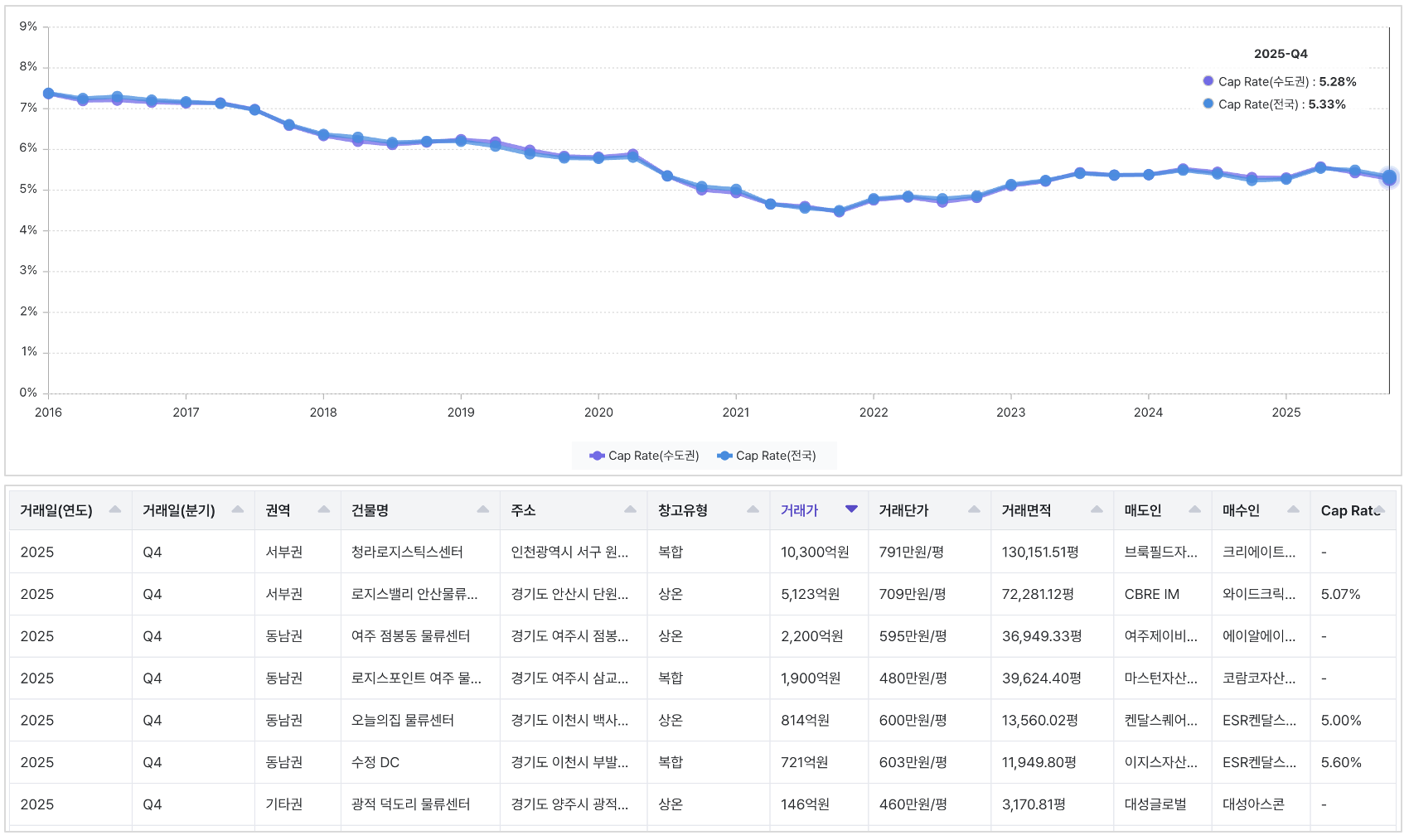Image resolution: width=1409 pixels, height=840 pixels.
Task: Toggle active 거래가 descending sort arrow
Action: pyautogui.click(x=851, y=509)
